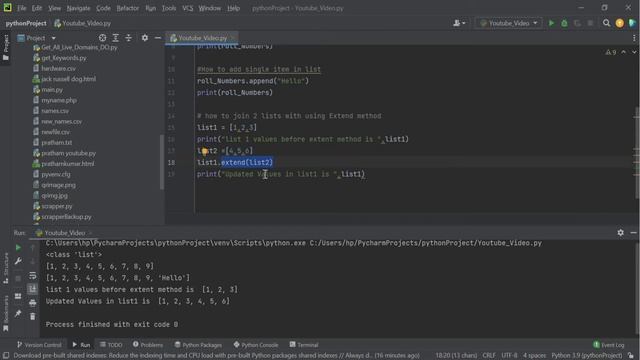Toggle Bookmarks side tool window
Viewport: 640px width, 360px height.
(x=6, y=313)
